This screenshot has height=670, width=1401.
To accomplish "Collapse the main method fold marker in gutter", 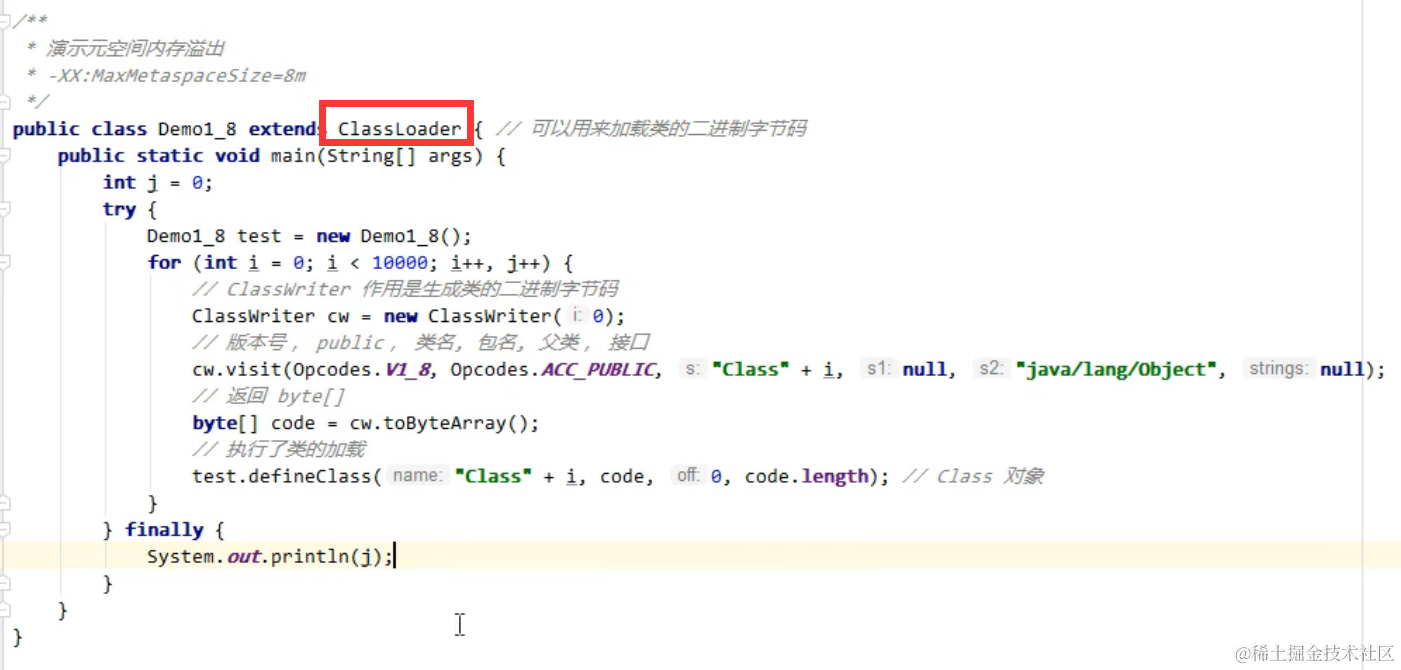I will click(5, 156).
